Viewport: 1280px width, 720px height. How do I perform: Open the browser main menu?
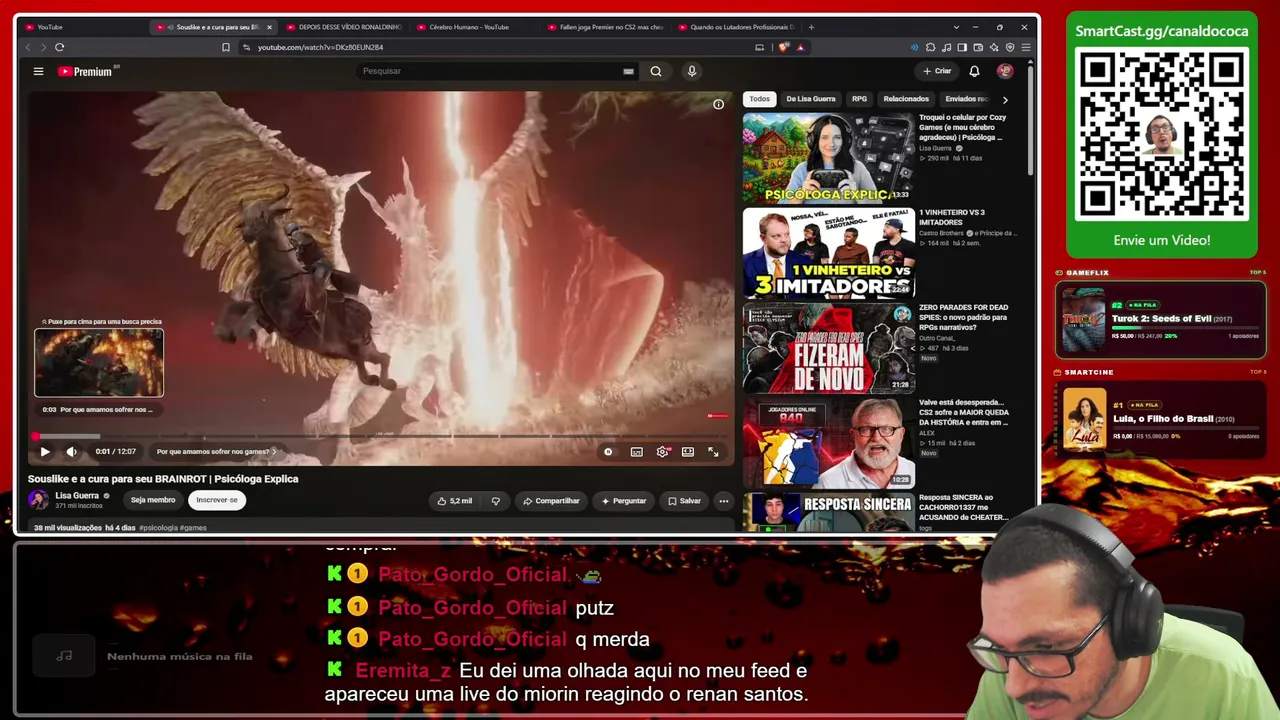[x=1026, y=47]
